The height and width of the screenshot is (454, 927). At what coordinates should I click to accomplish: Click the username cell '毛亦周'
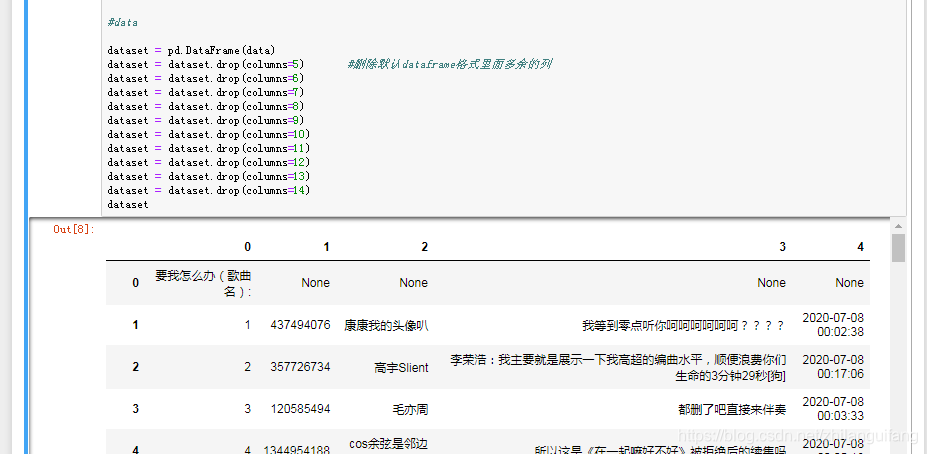(410, 409)
